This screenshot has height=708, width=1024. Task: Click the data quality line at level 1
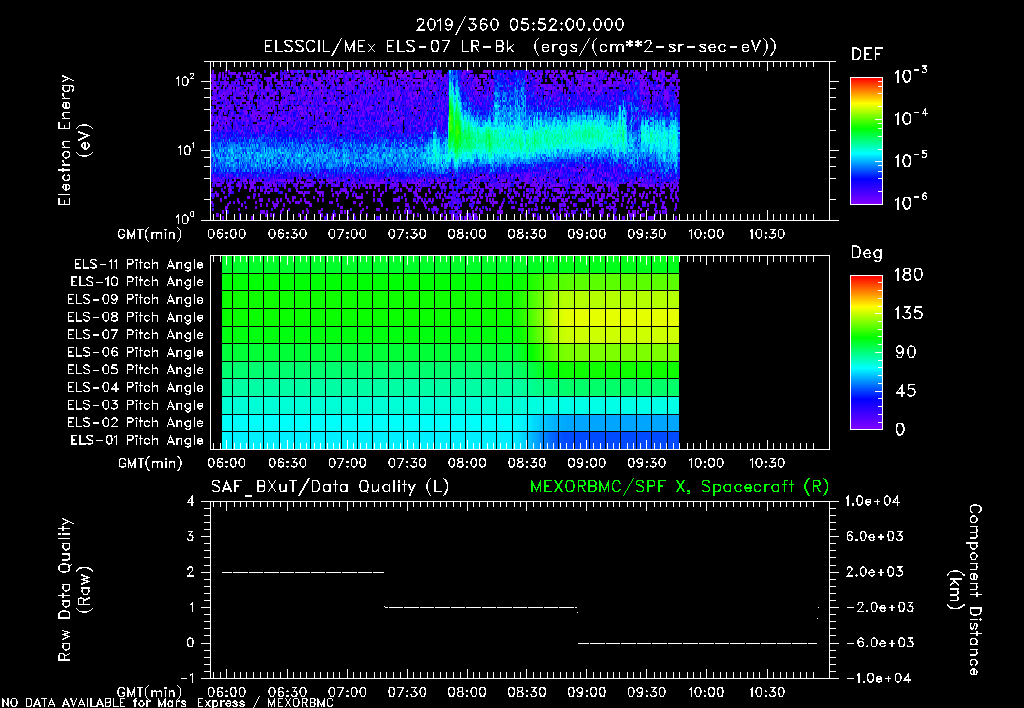(x=481, y=607)
